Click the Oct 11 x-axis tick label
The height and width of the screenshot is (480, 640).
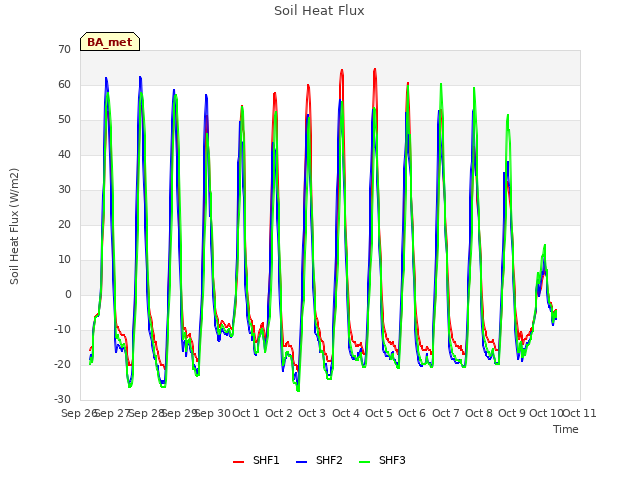point(580,413)
